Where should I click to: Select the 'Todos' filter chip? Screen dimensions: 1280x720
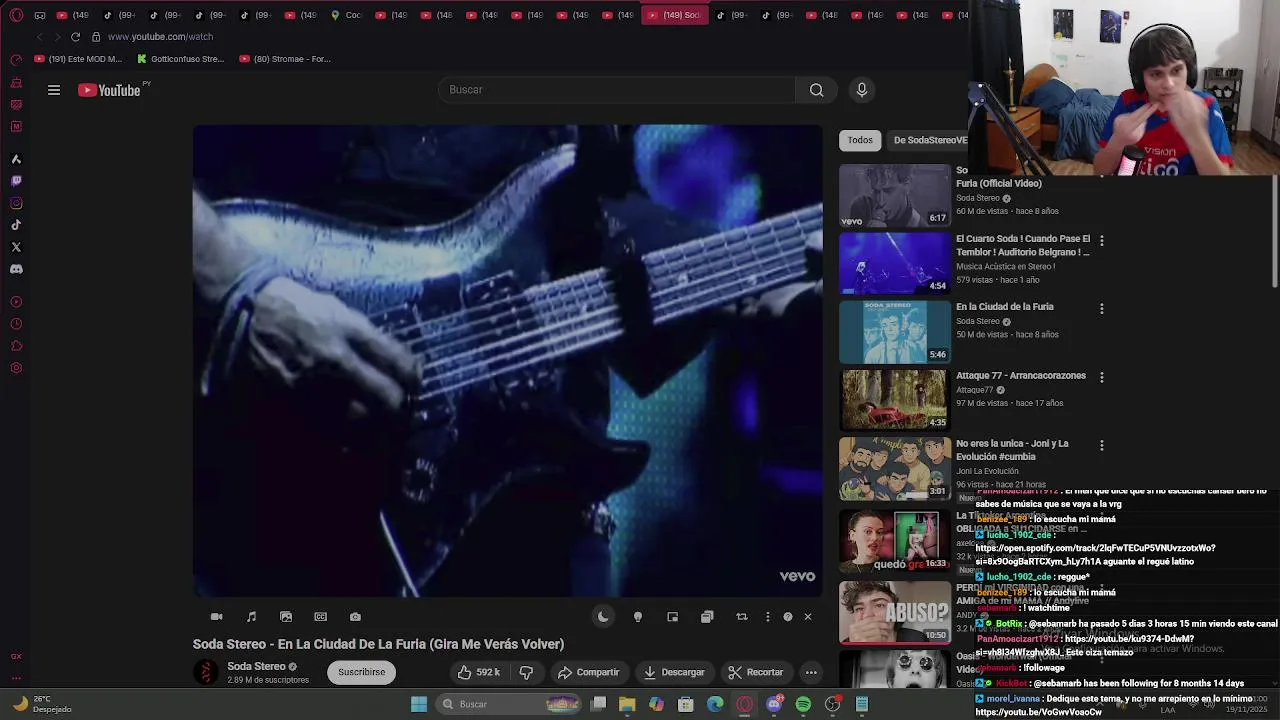click(860, 140)
